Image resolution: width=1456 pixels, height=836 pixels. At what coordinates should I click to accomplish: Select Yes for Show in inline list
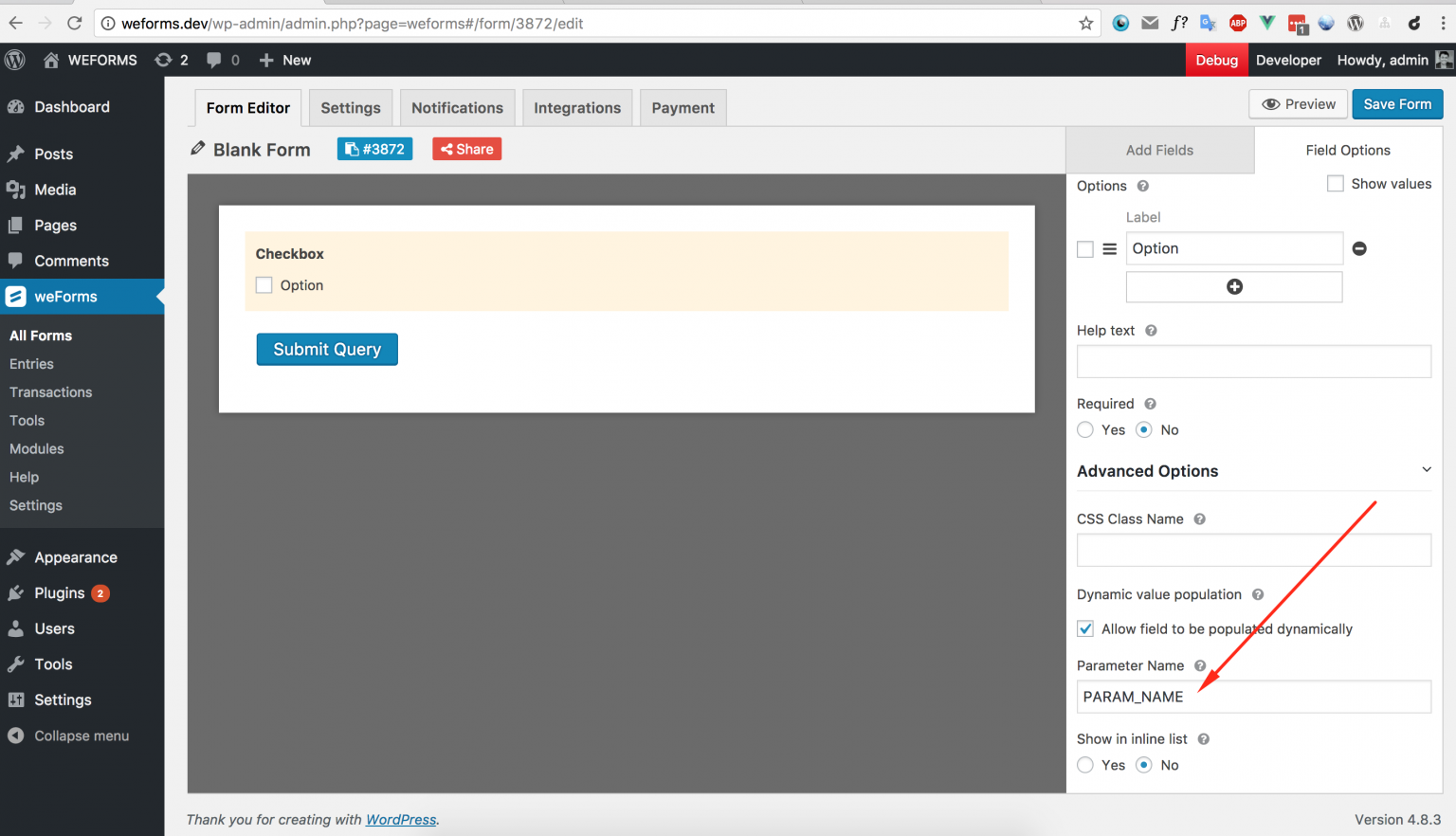pyautogui.click(x=1085, y=765)
